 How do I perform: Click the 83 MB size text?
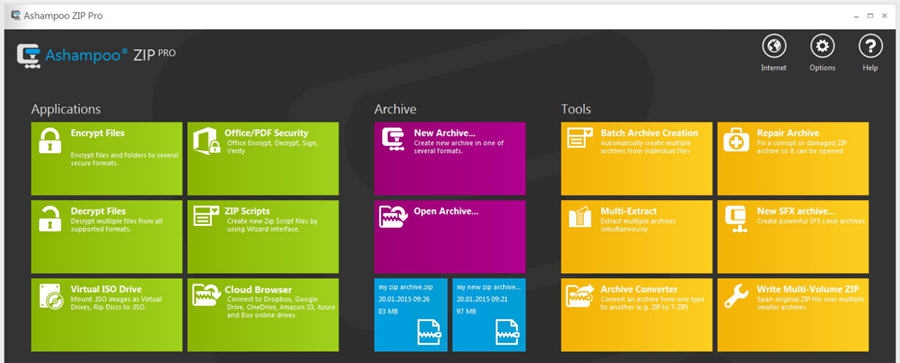click(388, 311)
